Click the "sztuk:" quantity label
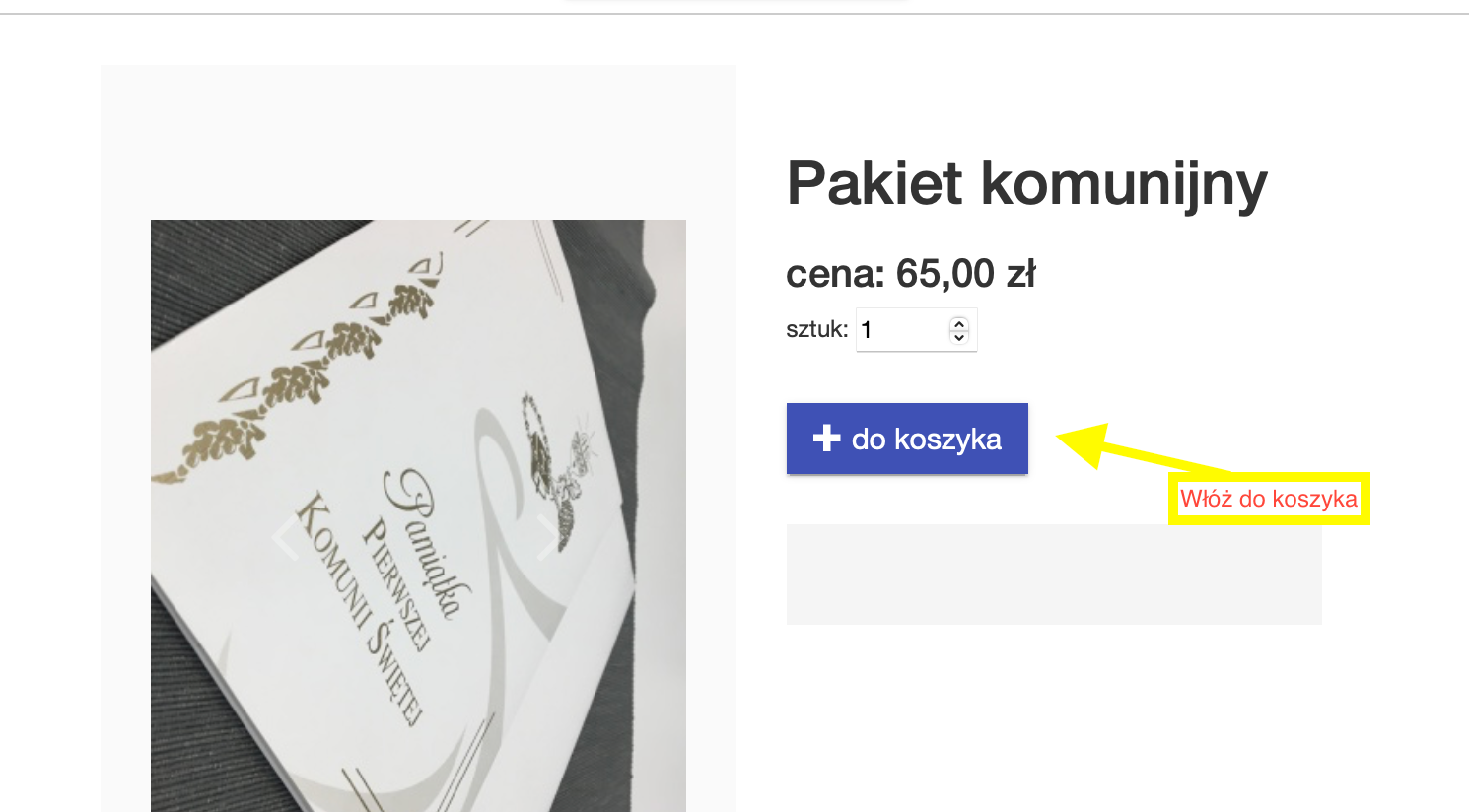Screen dimensions: 1469x812 [816, 329]
